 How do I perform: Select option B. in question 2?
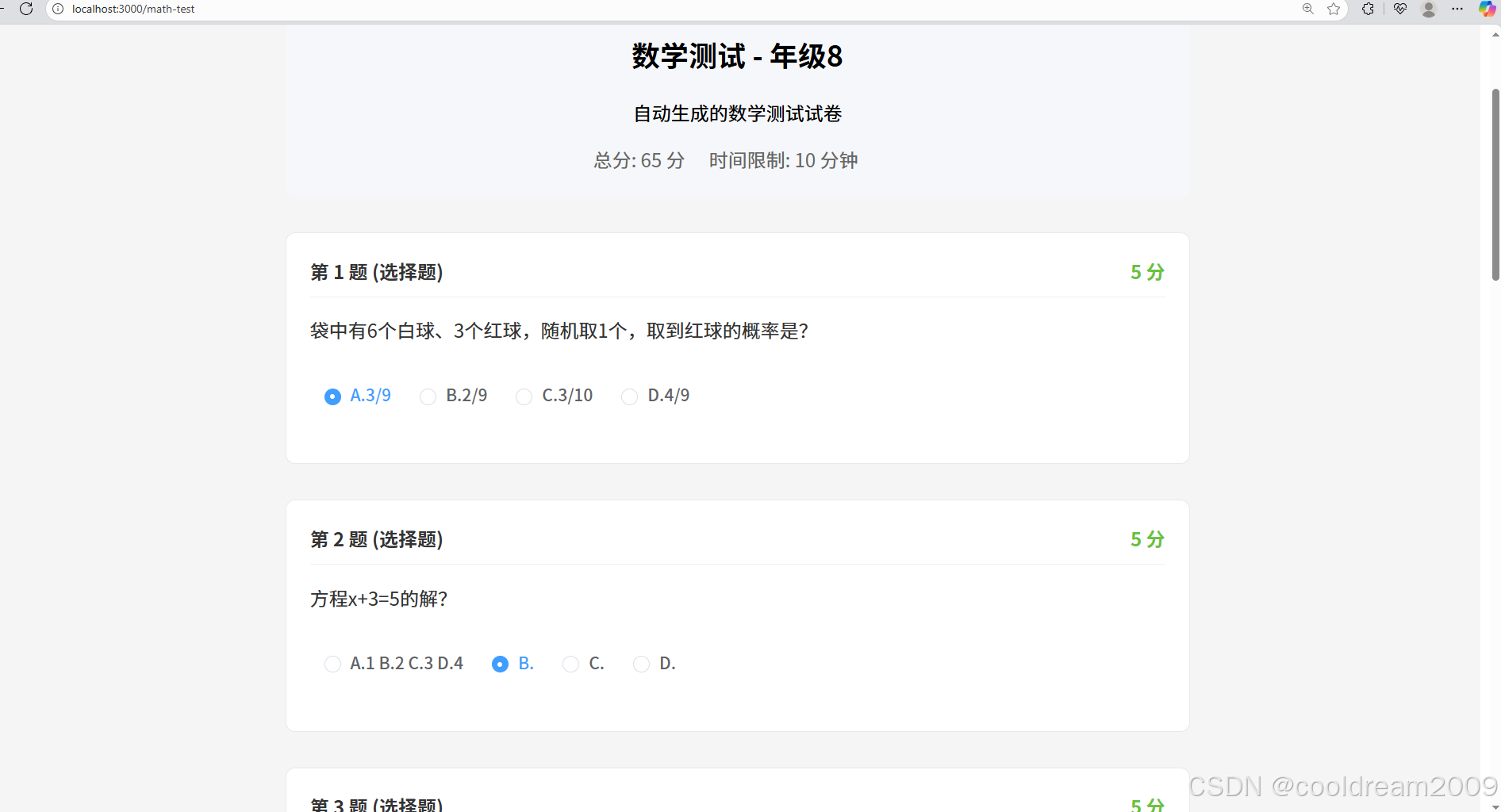[513, 664]
